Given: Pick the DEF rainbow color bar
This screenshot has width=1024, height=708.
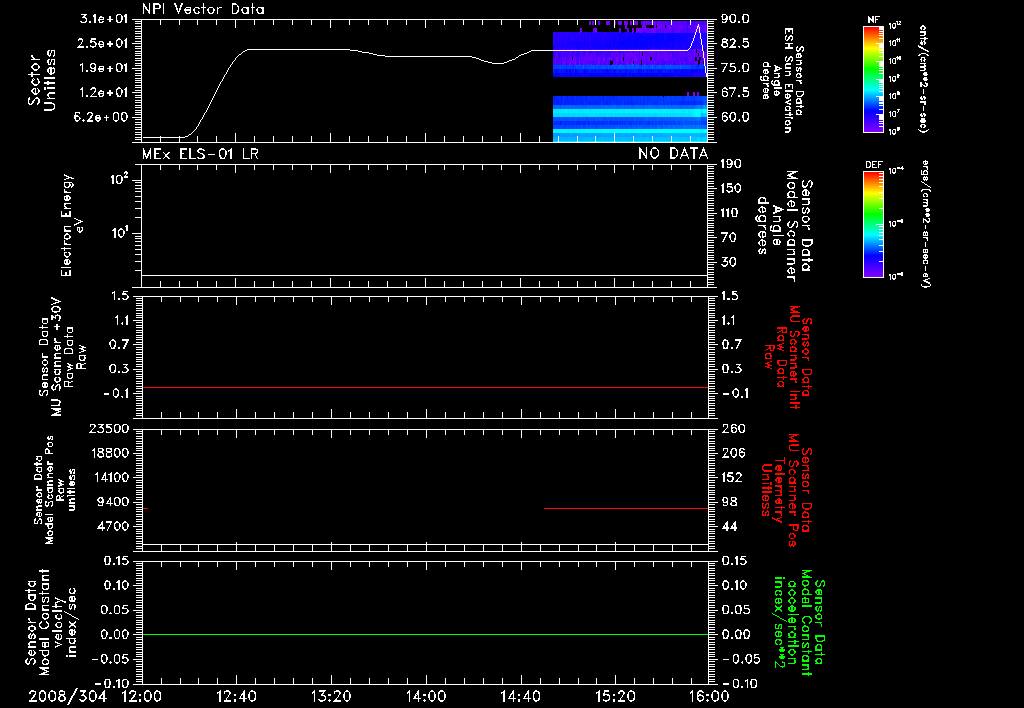Looking at the screenshot, I should pyautogui.click(x=874, y=224).
